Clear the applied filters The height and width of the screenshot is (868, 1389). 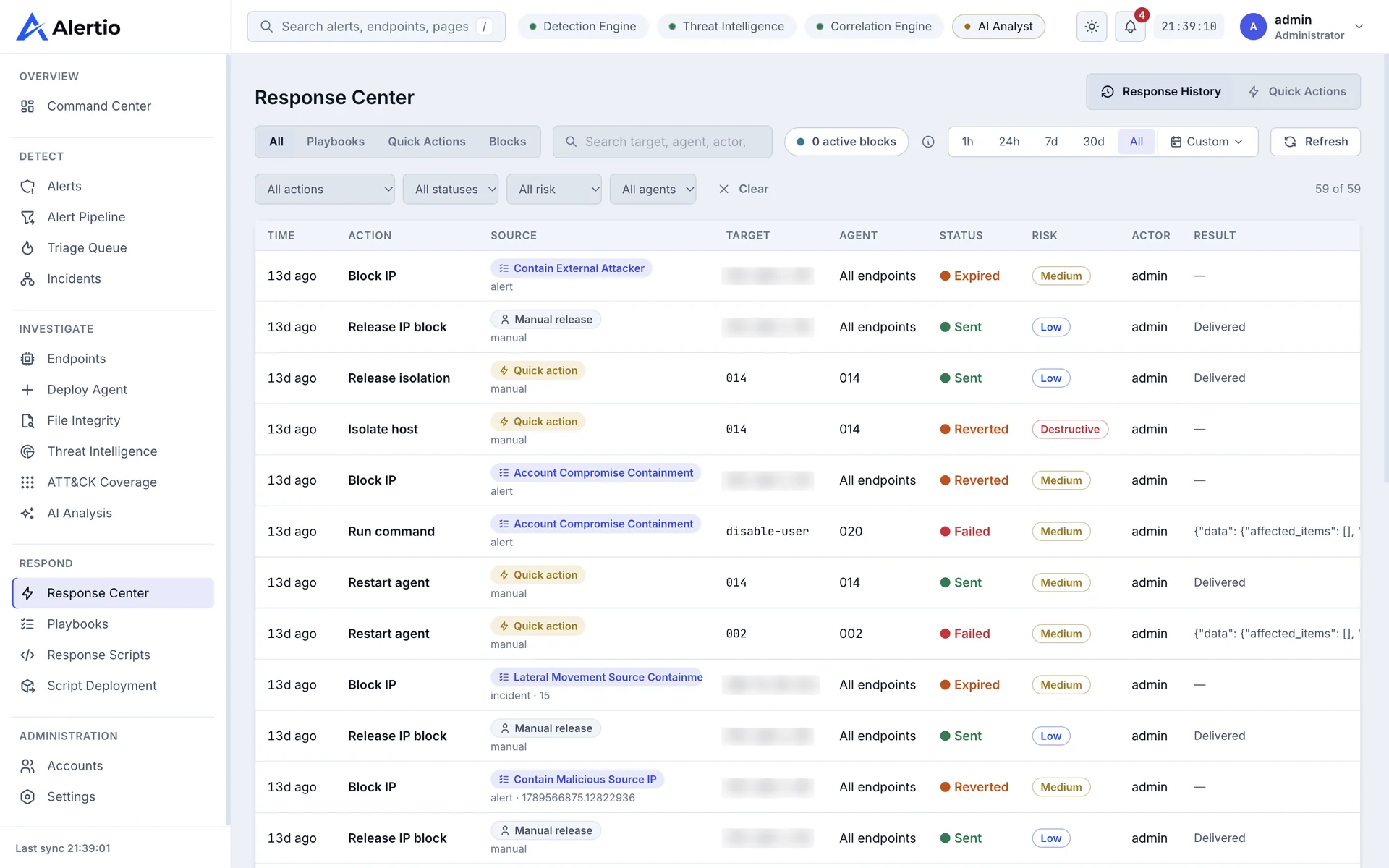[x=743, y=189]
